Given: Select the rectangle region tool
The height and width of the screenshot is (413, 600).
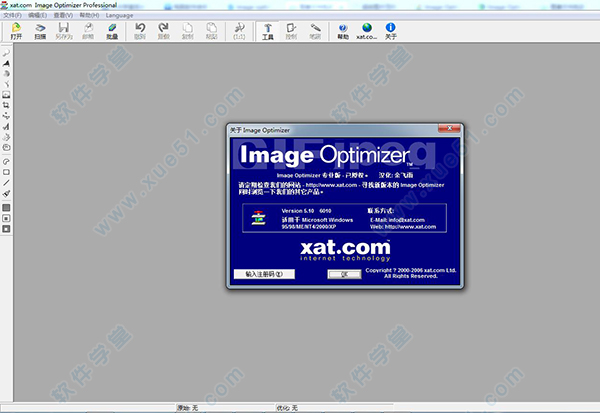Looking at the screenshot, I should pyautogui.click(x=6, y=172).
